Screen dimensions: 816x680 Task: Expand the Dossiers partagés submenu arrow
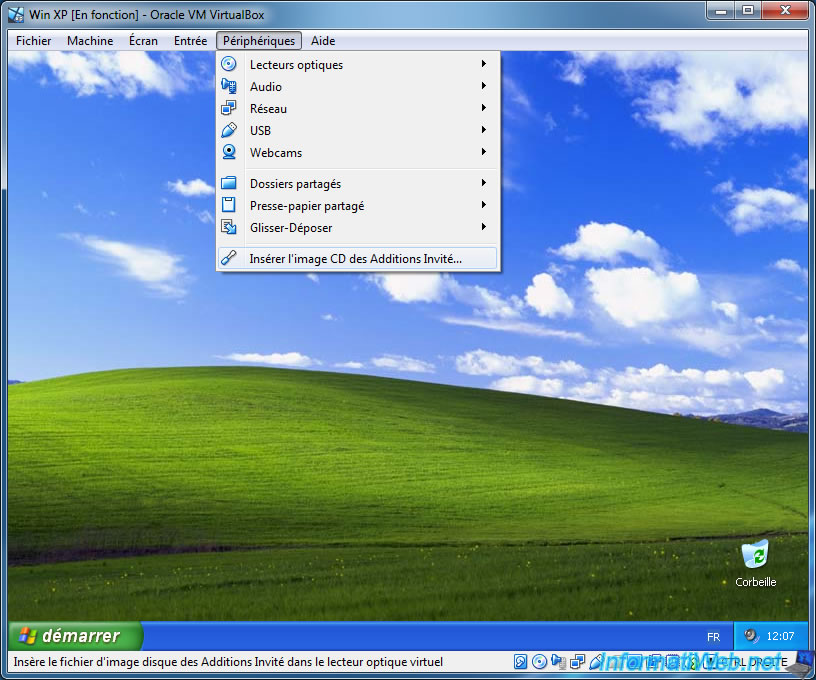[x=483, y=183]
